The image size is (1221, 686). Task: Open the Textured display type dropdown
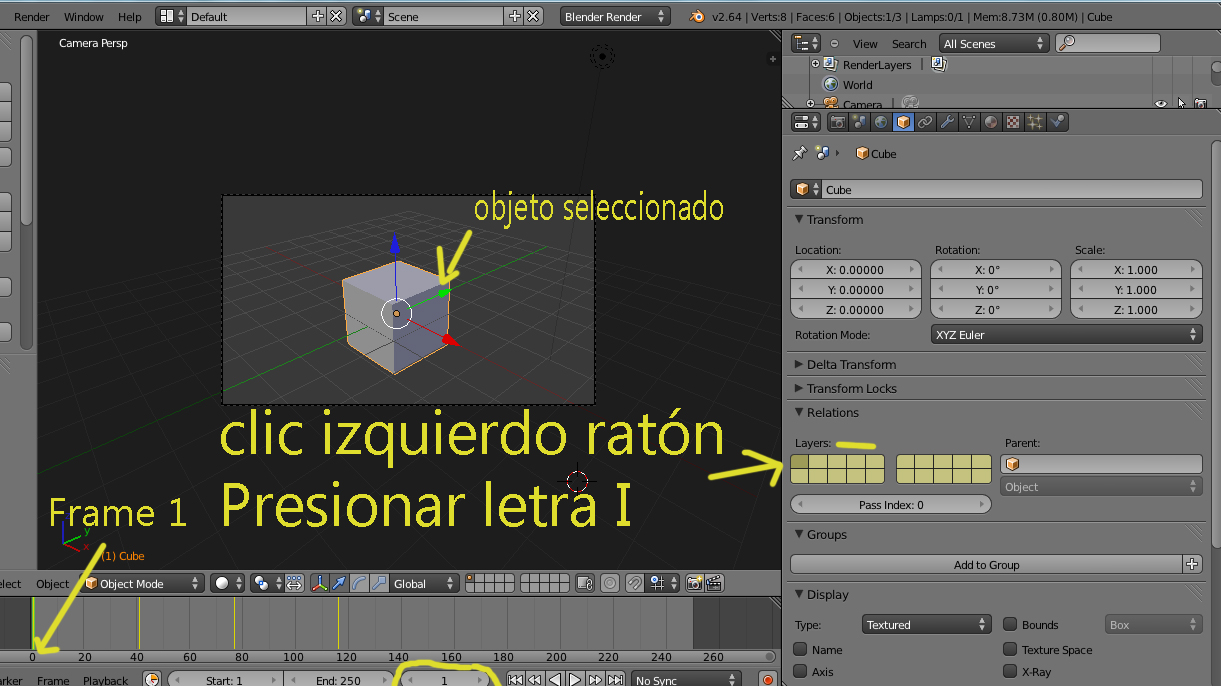(925, 625)
